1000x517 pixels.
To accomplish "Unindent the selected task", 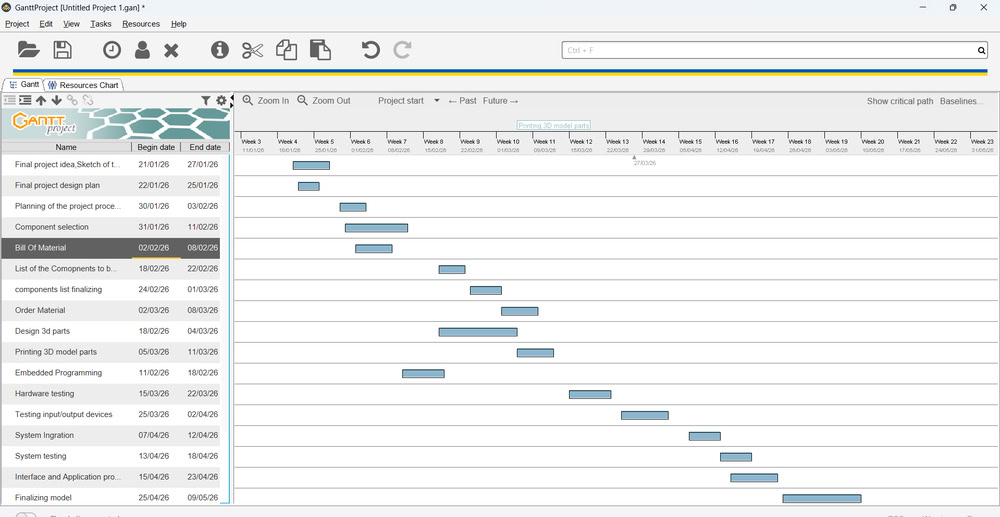I will click(x=10, y=100).
